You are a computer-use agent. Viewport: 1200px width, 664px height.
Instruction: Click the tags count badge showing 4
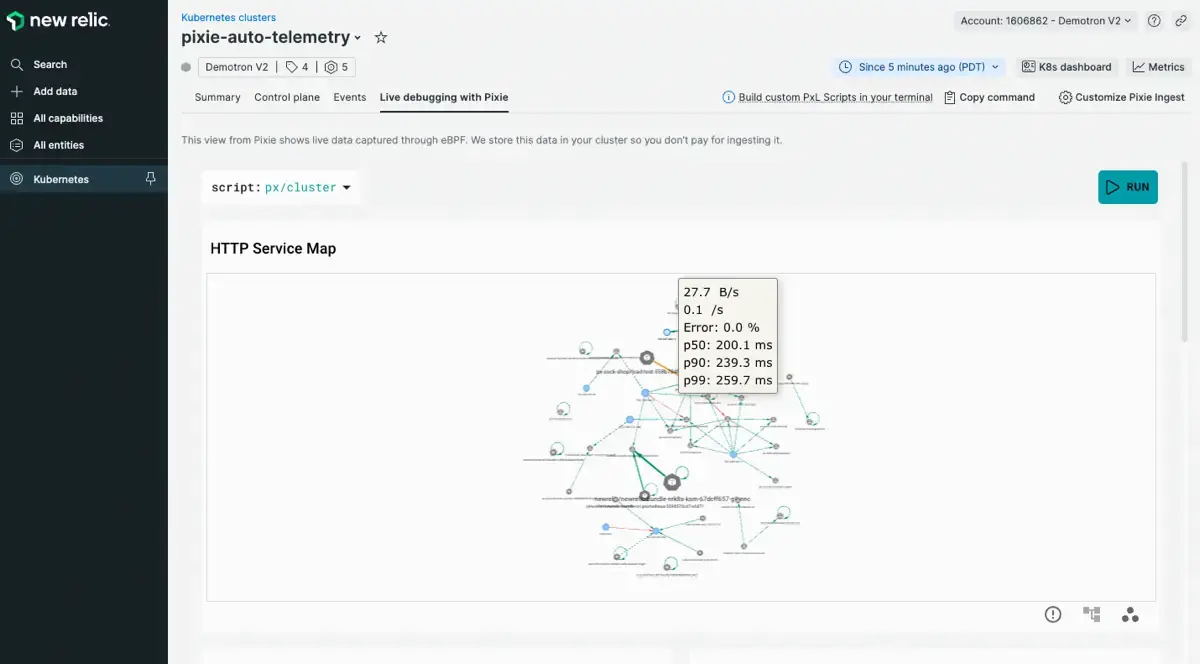297,67
